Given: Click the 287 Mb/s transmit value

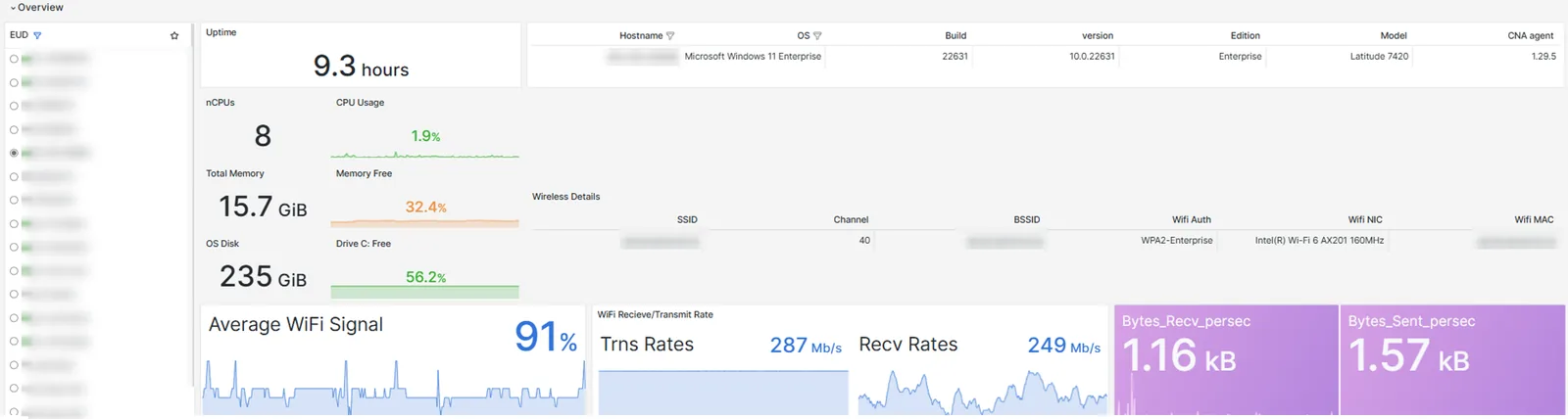Looking at the screenshot, I should coord(806,346).
